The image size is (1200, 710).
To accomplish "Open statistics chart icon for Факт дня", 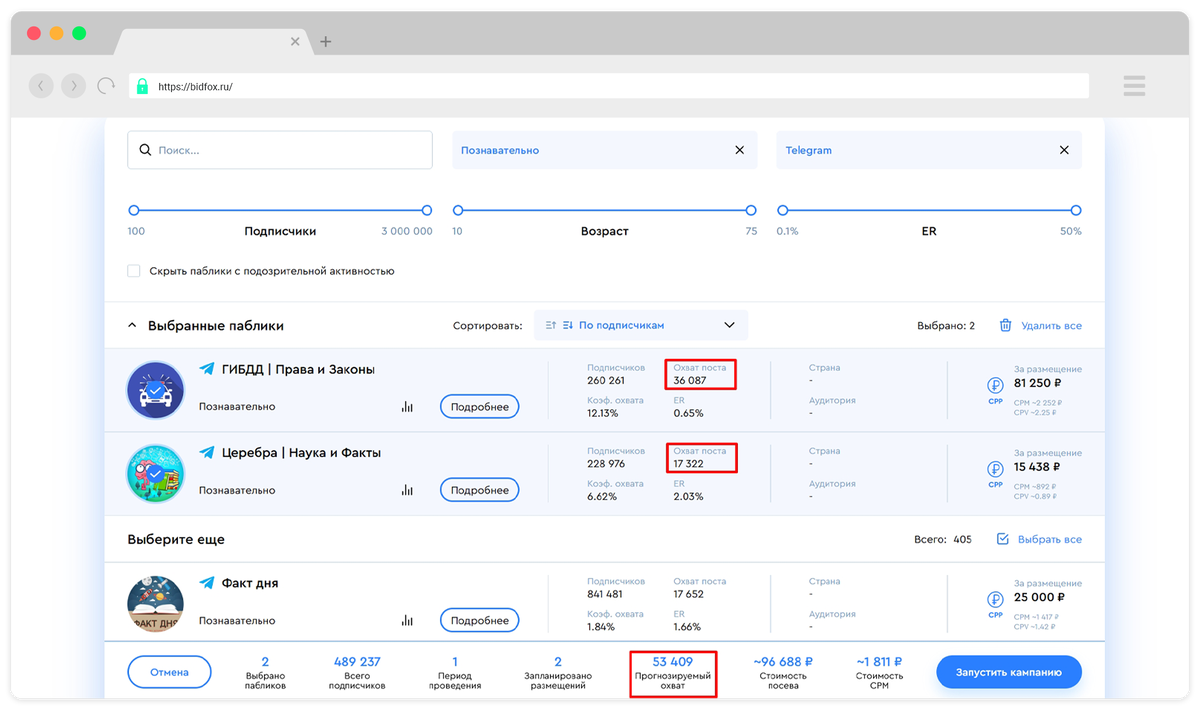I will (407, 621).
